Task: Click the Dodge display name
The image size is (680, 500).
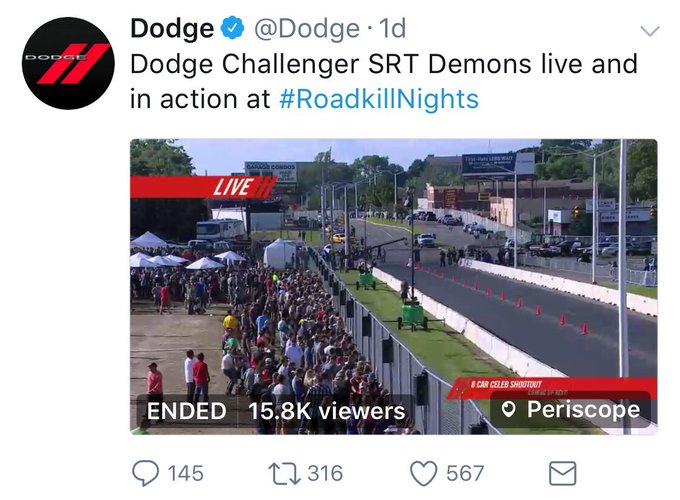Action: (x=172, y=29)
